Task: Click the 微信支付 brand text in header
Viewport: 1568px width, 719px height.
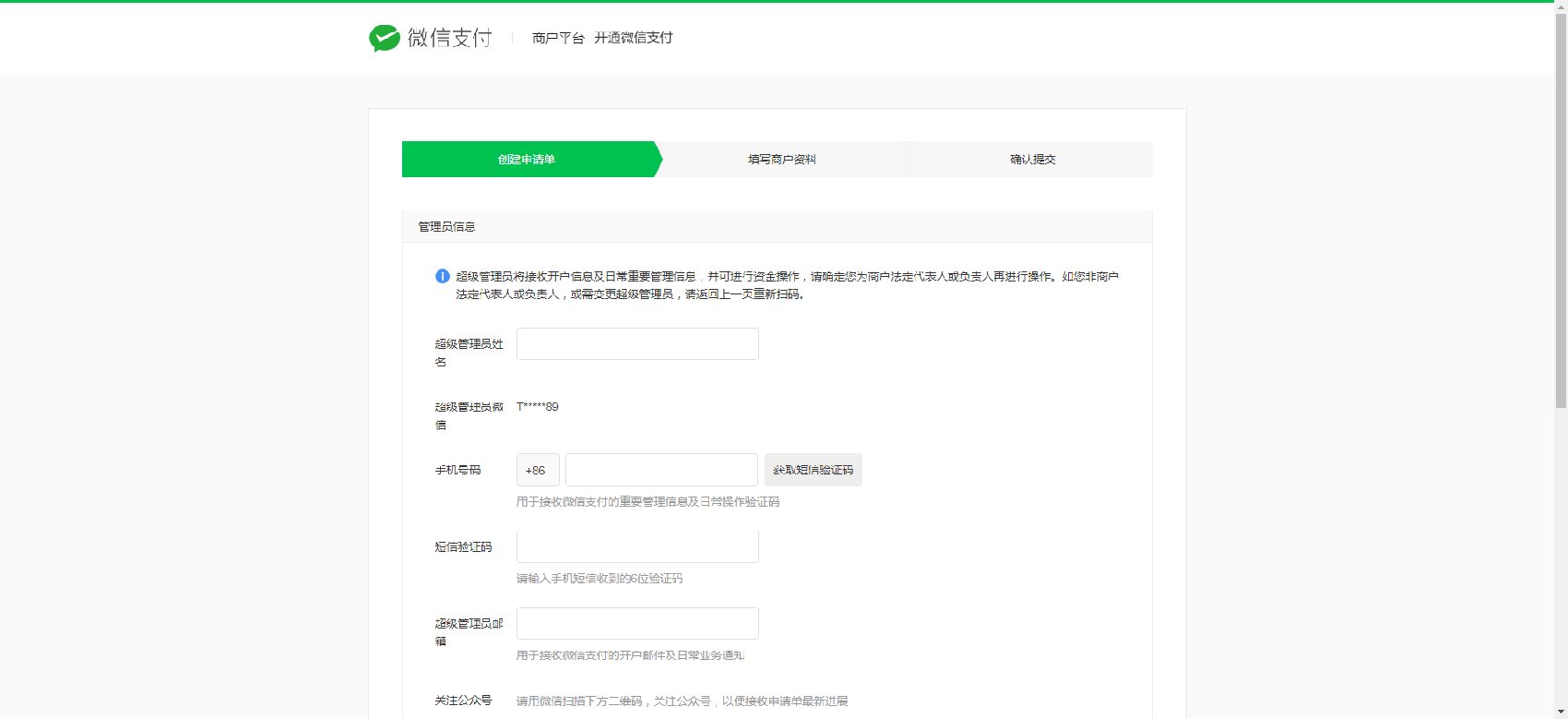Action: 450,38
